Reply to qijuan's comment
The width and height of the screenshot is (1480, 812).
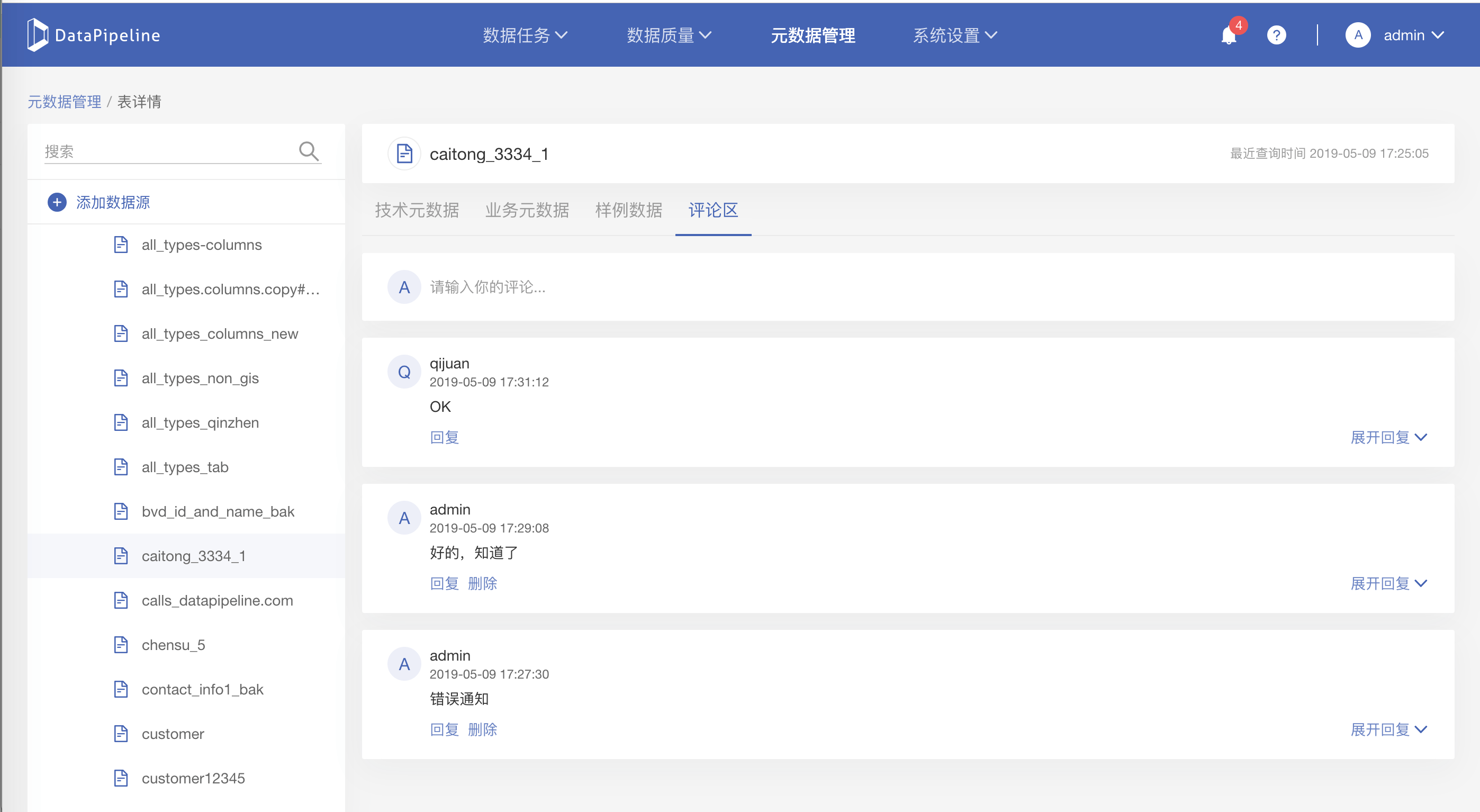coord(444,437)
